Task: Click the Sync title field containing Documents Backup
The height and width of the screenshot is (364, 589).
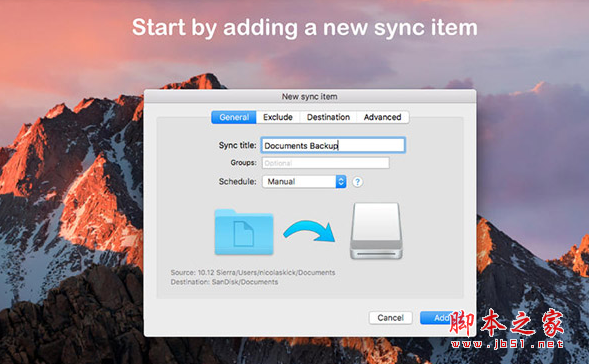Action: [x=333, y=145]
